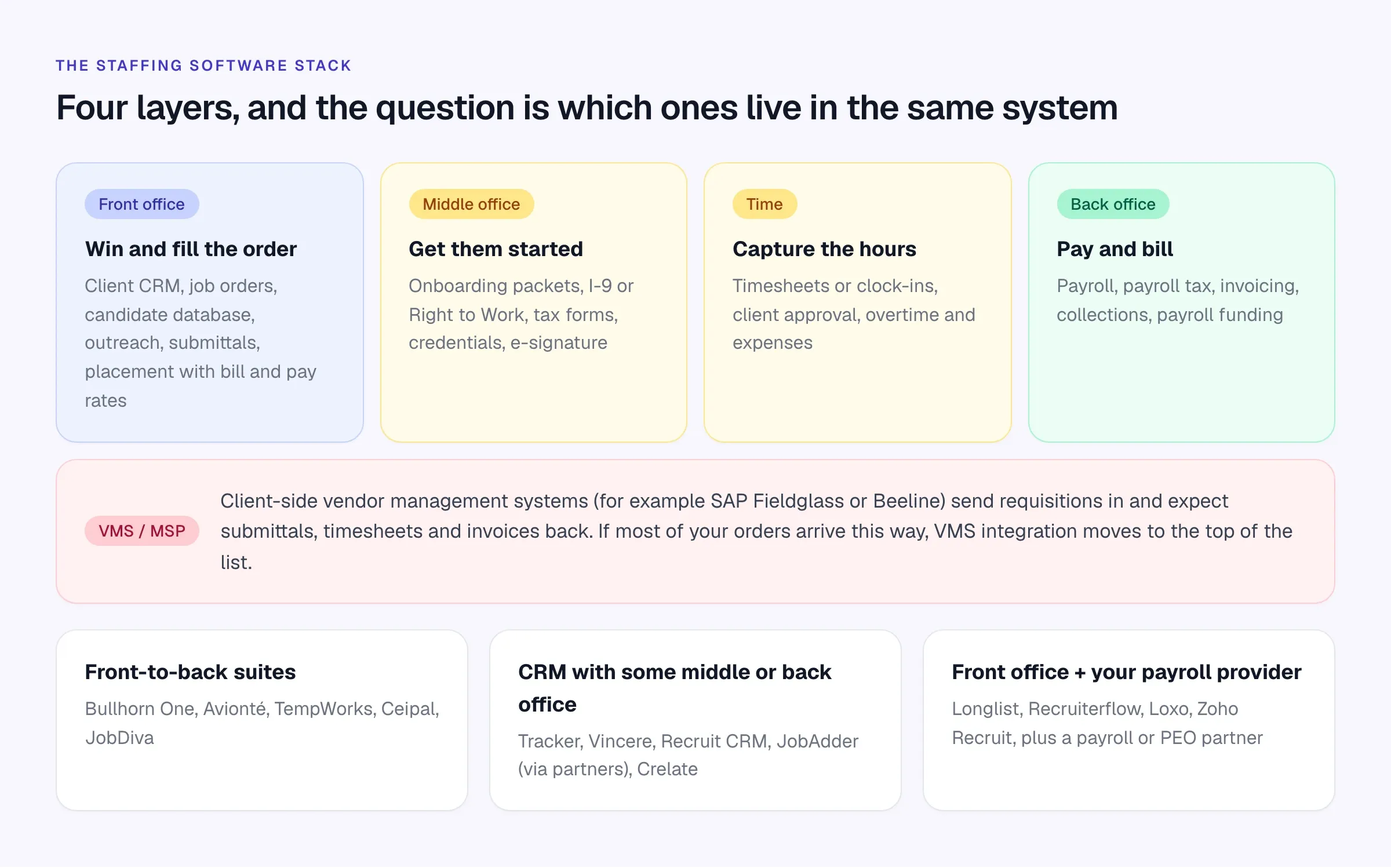Click the 'Get them started' heading
The height and width of the screenshot is (868, 1391).
(496, 249)
